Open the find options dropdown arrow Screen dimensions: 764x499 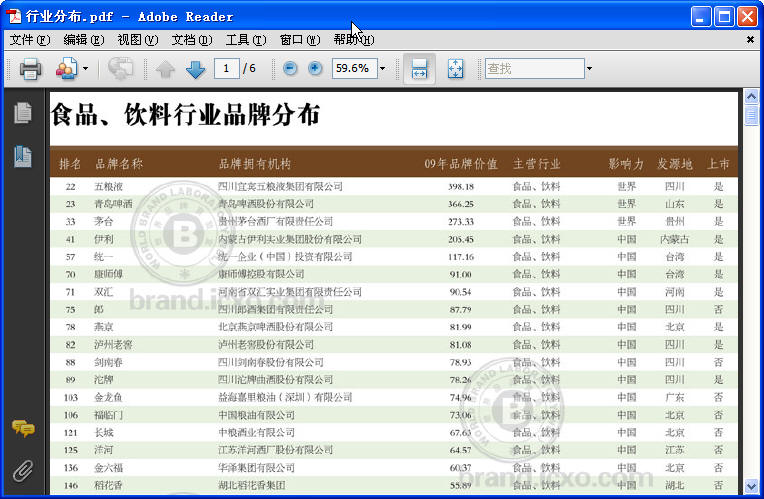[x=589, y=69]
